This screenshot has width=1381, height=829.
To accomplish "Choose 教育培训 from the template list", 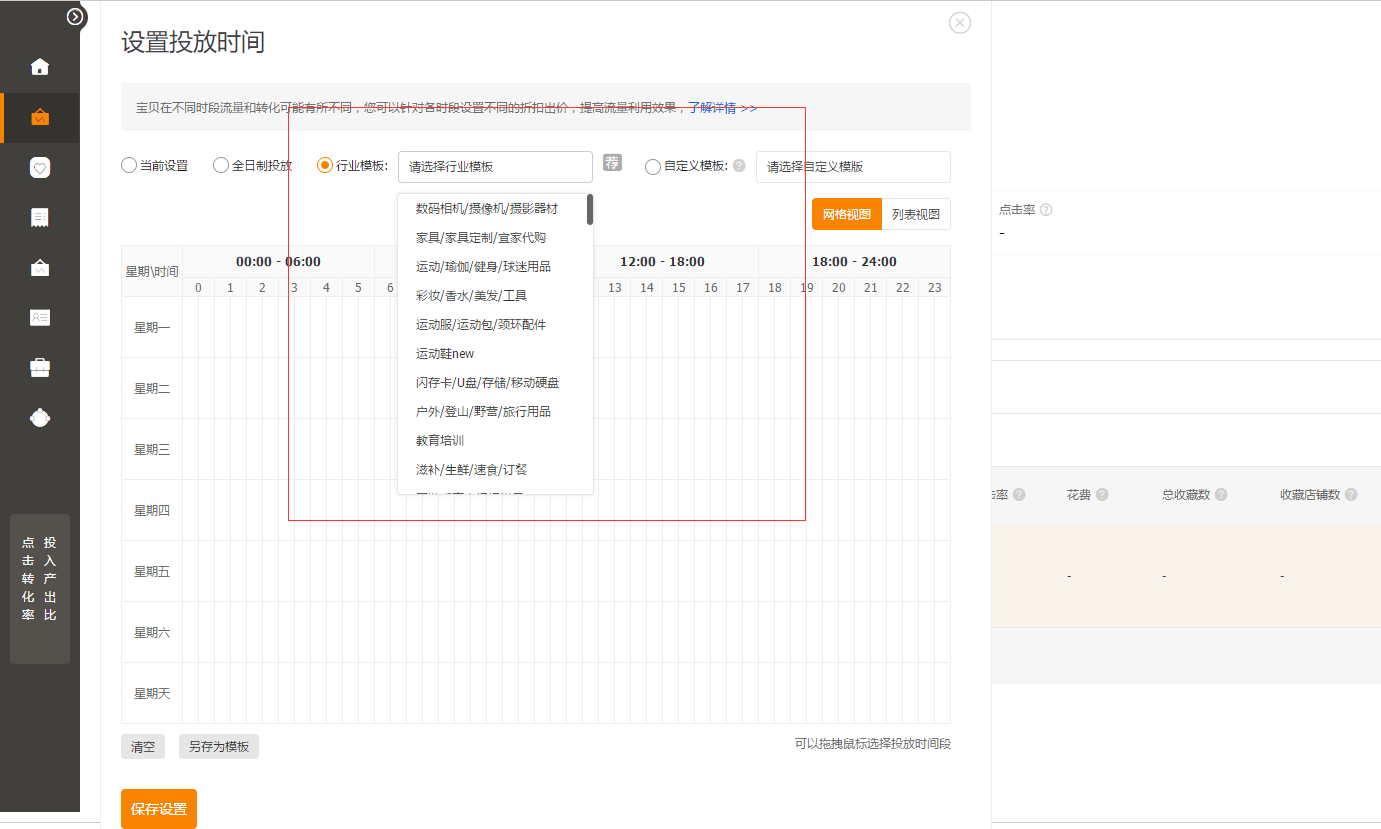I will point(440,441).
